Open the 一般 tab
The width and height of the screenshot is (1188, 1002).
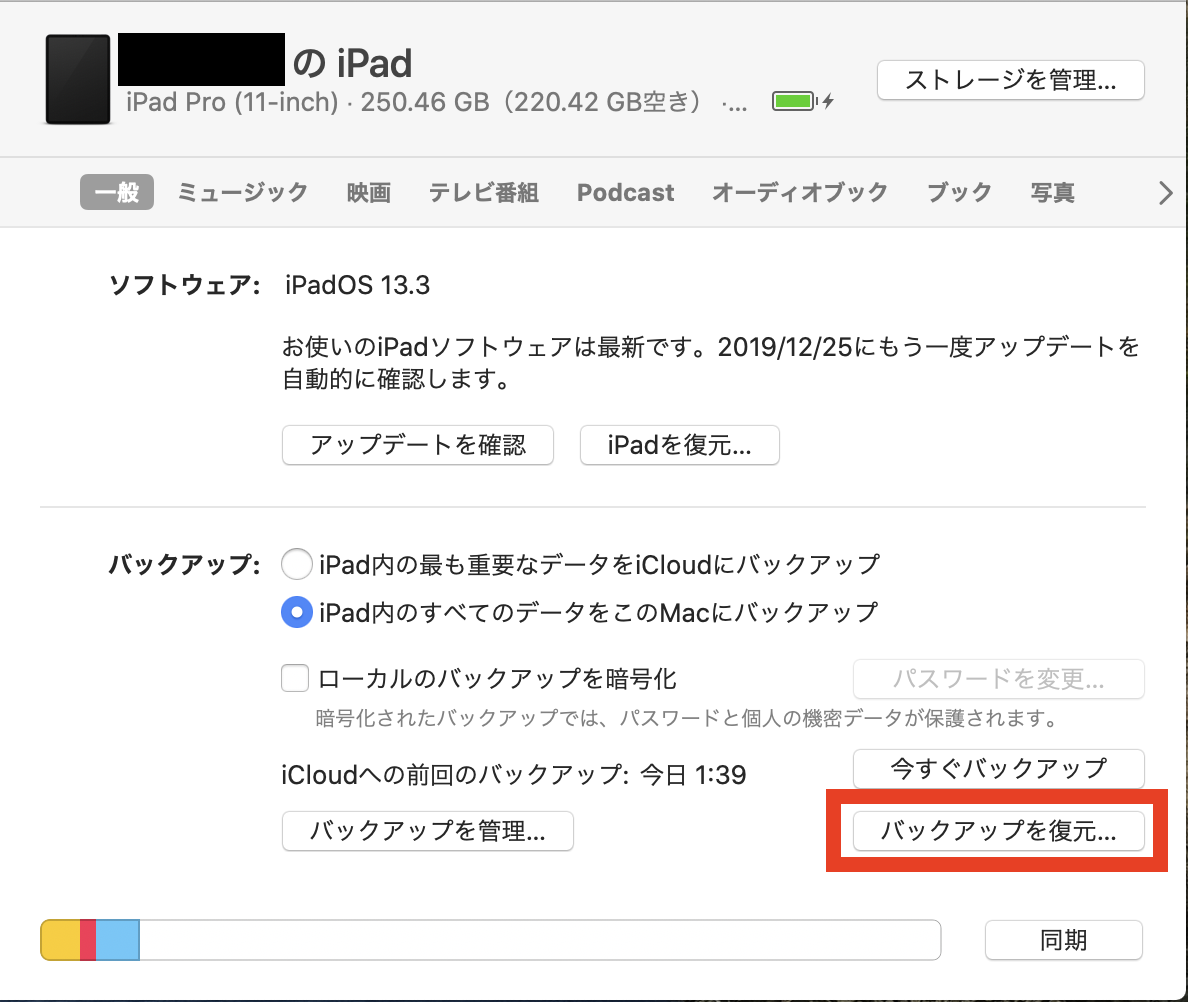coord(117,192)
